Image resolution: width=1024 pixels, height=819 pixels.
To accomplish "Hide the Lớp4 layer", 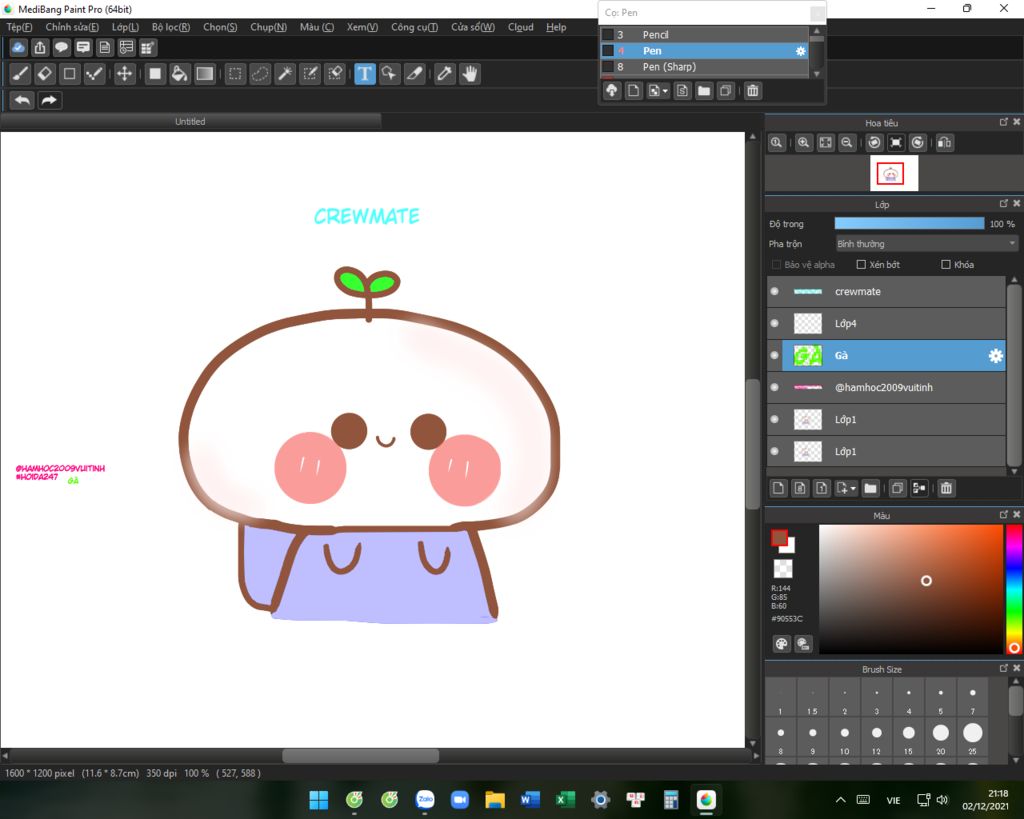I will (775, 323).
